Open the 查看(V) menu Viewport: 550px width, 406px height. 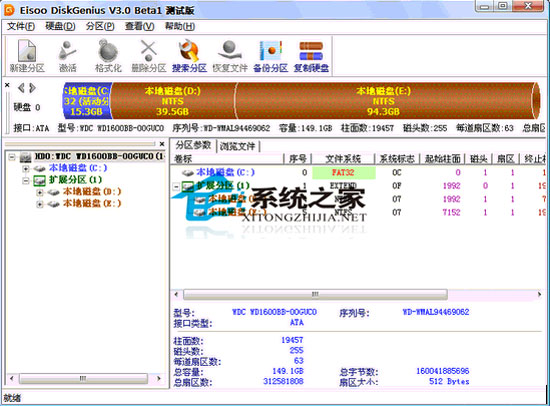click(x=140, y=26)
